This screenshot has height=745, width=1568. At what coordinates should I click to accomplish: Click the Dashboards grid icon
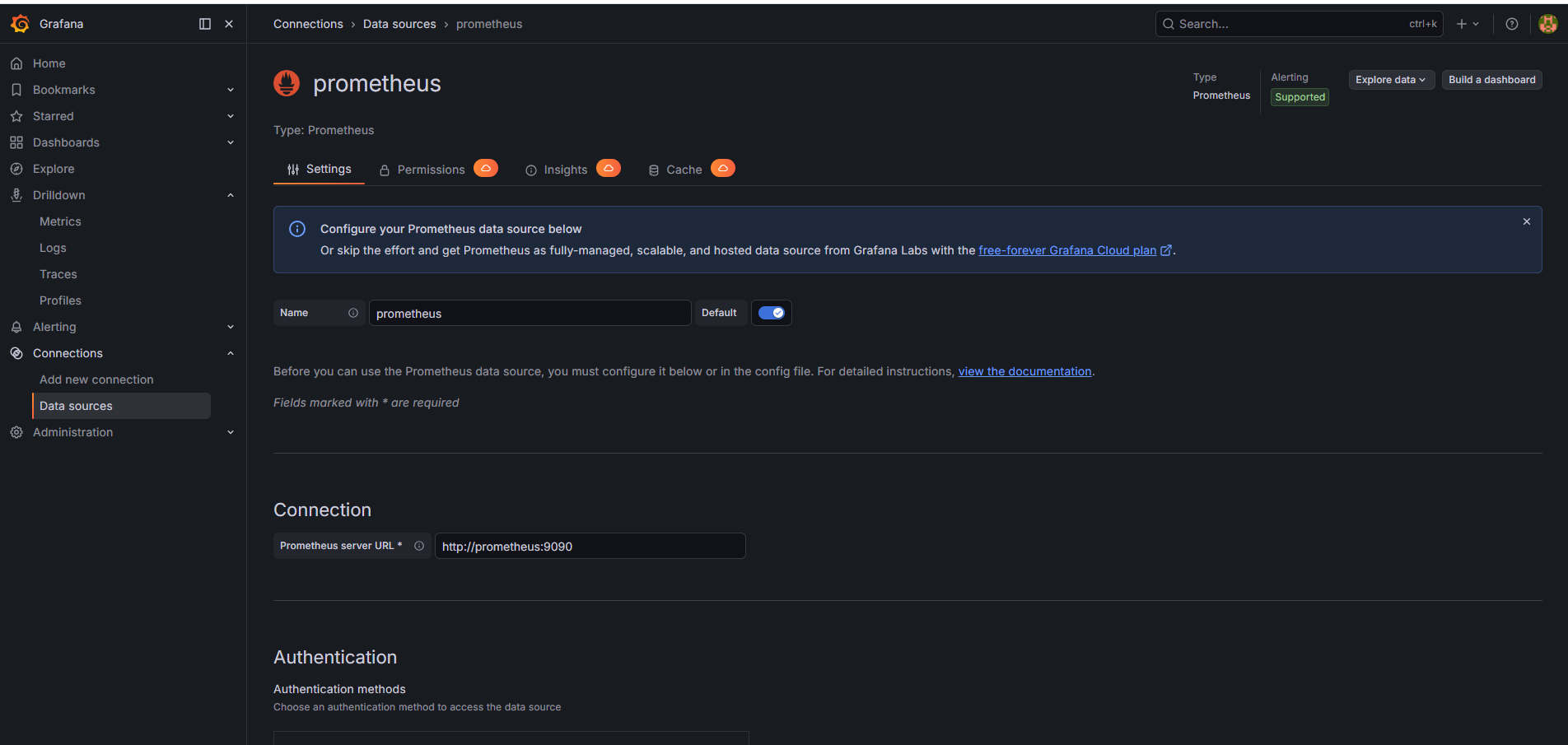point(16,142)
